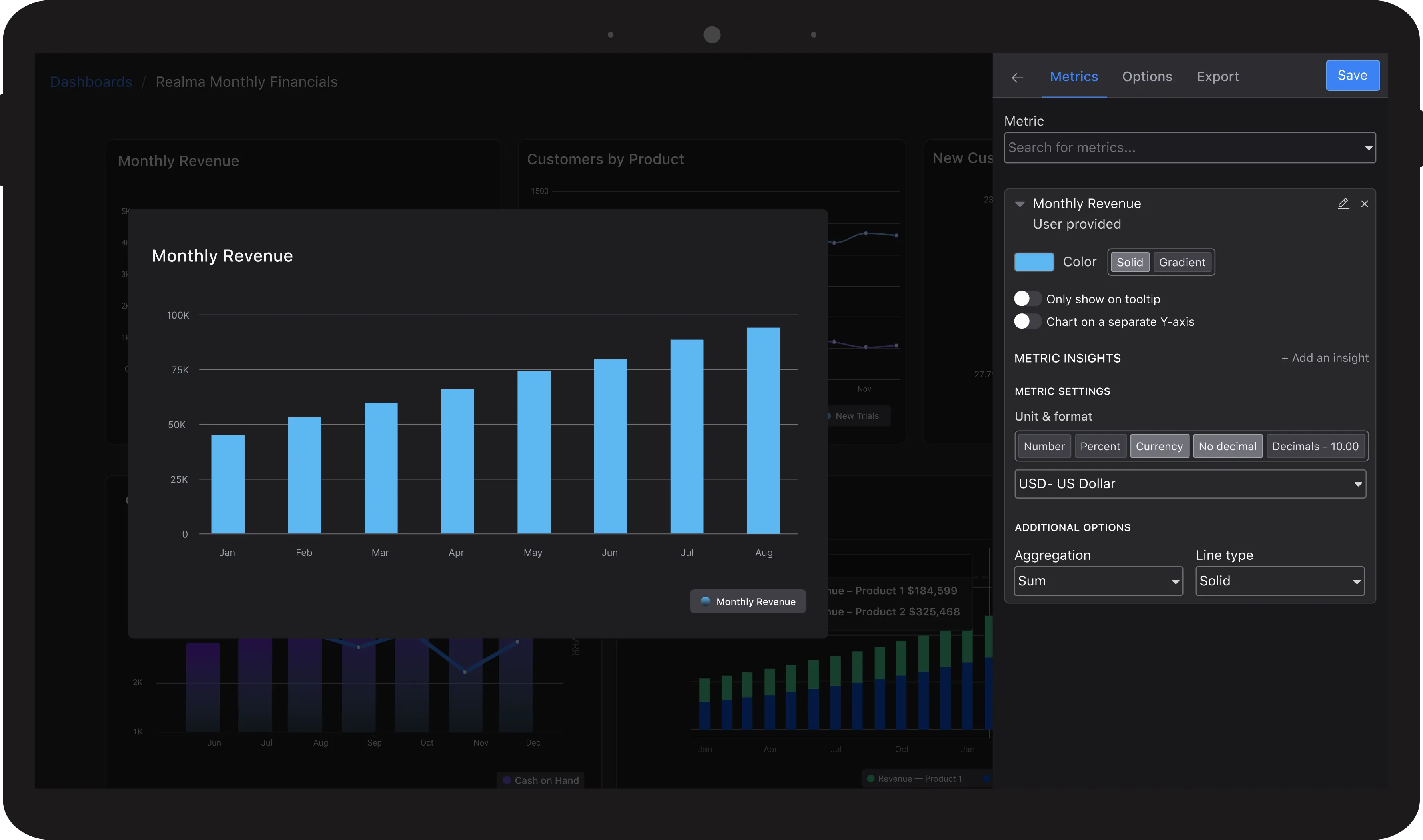Viewport: 1423px width, 840px height.
Task: Click the New Trials legend marker
Action: [829, 416]
